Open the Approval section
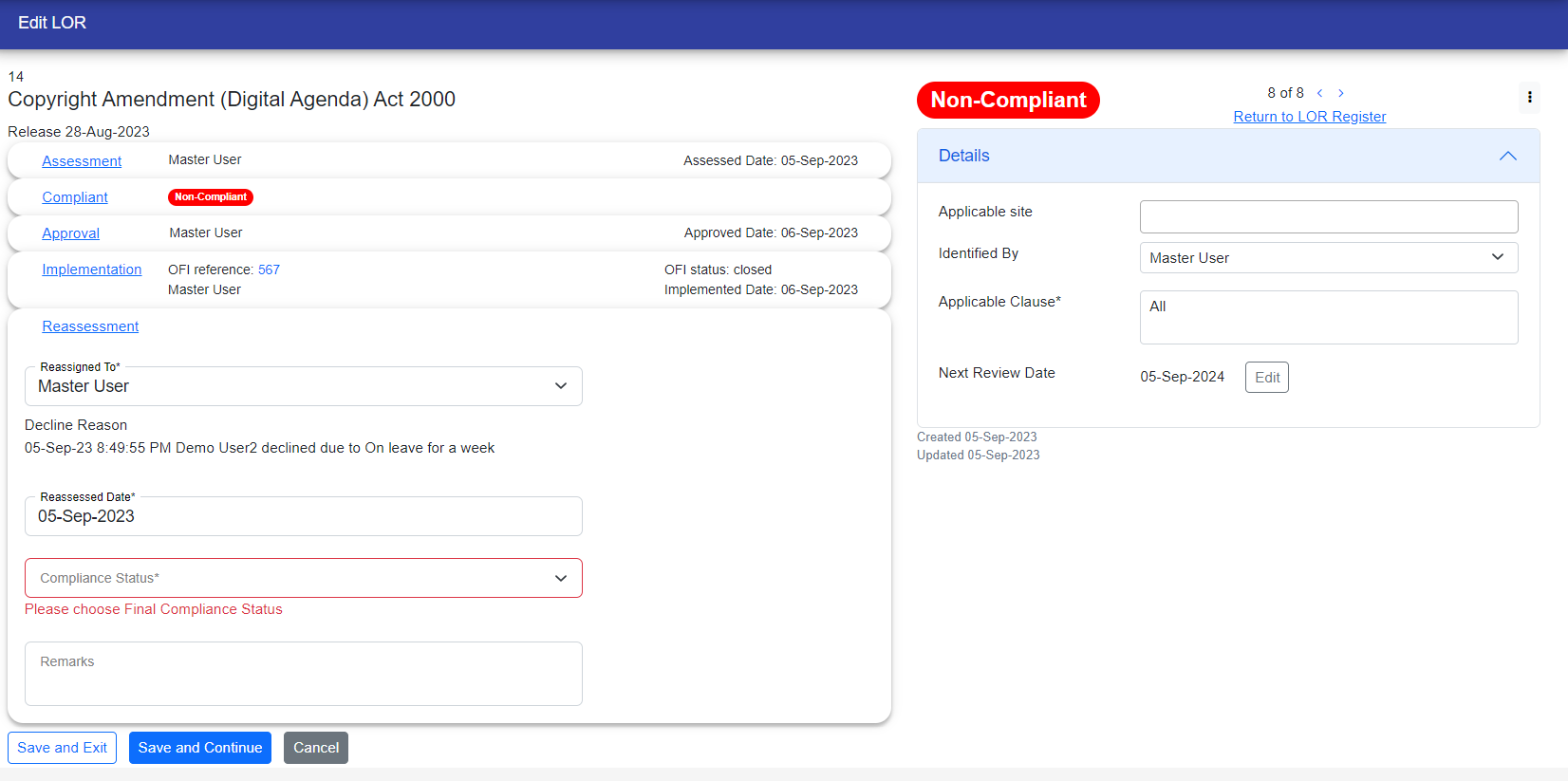 [x=70, y=233]
